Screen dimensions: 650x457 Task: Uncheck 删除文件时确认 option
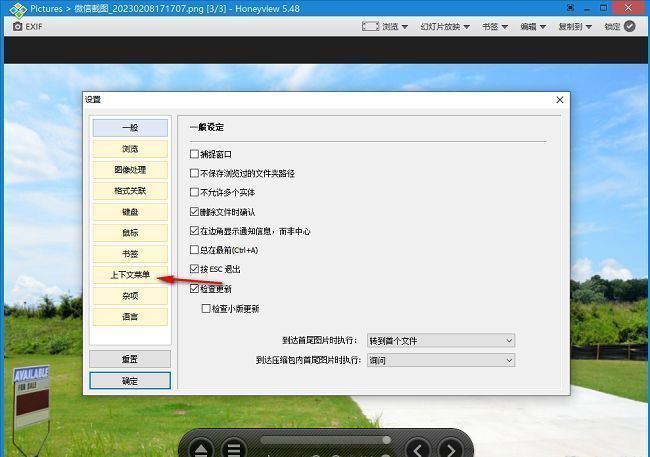194,212
